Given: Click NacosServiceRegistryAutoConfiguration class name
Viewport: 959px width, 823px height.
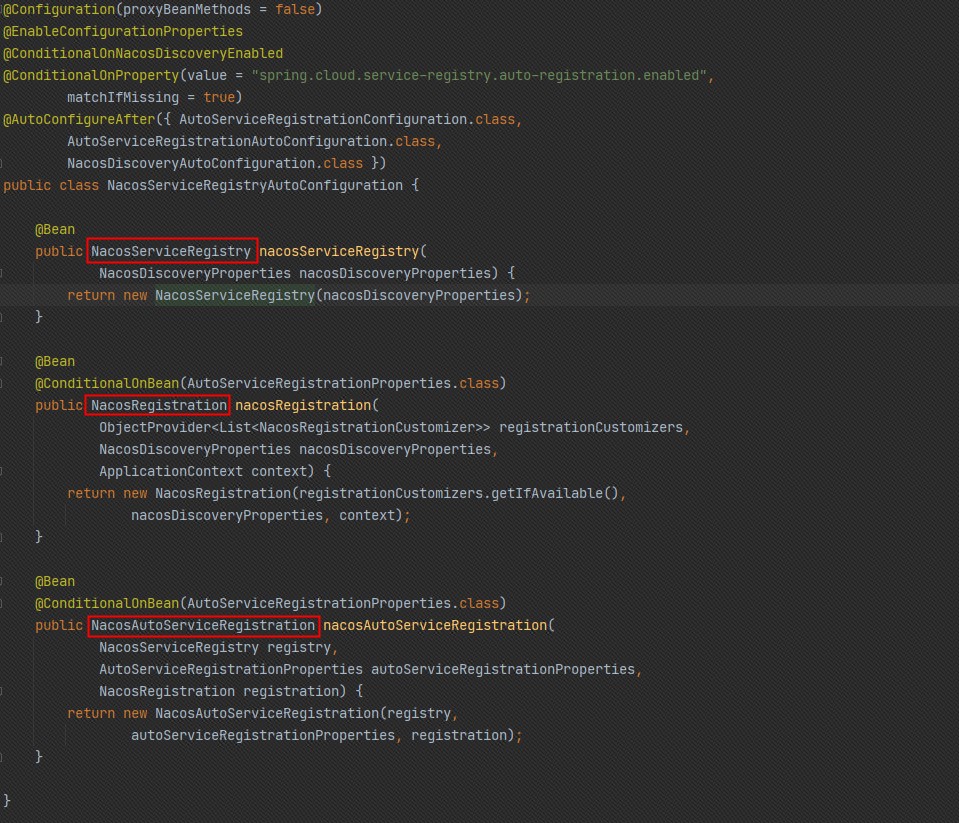Looking at the screenshot, I should (x=255, y=185).
